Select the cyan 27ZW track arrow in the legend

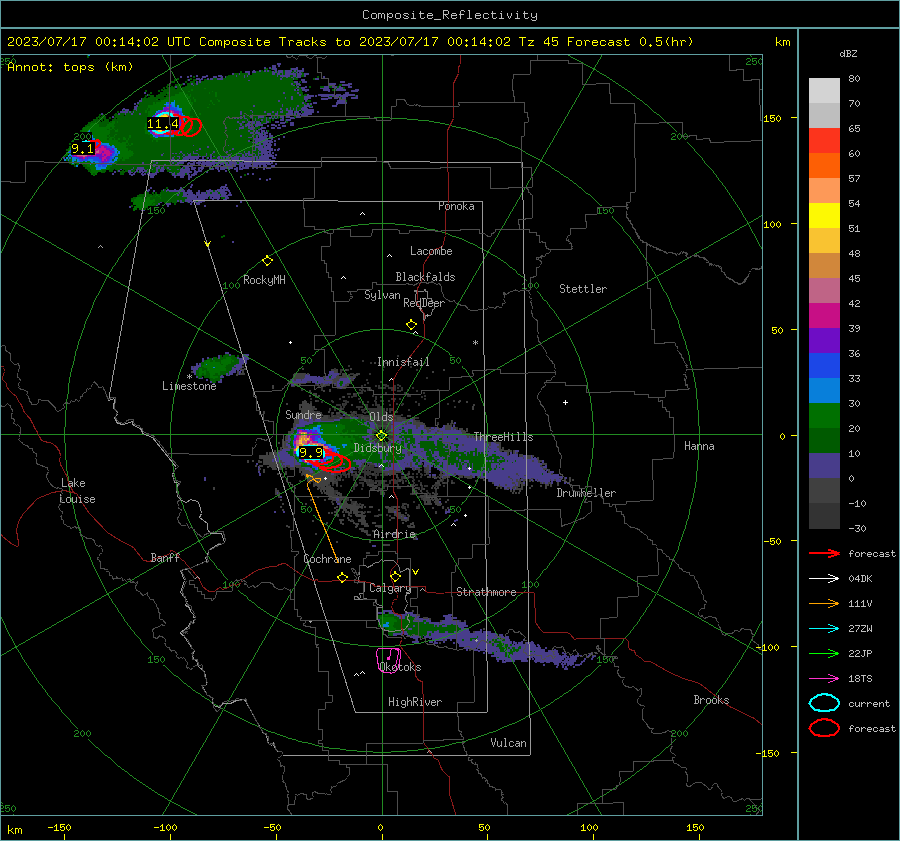coord(824,629)
